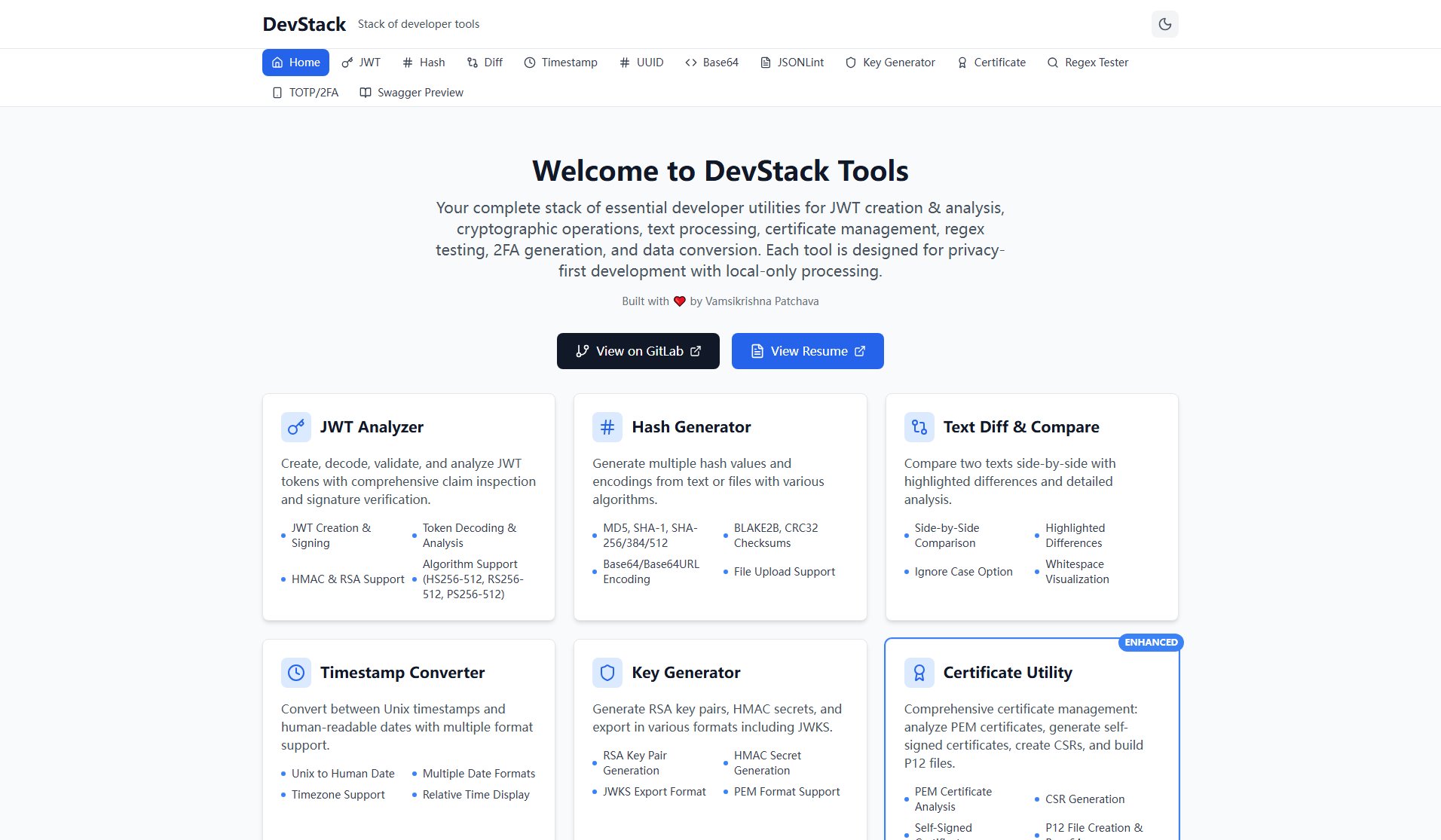Click external link icon on View Resume button

860,351
